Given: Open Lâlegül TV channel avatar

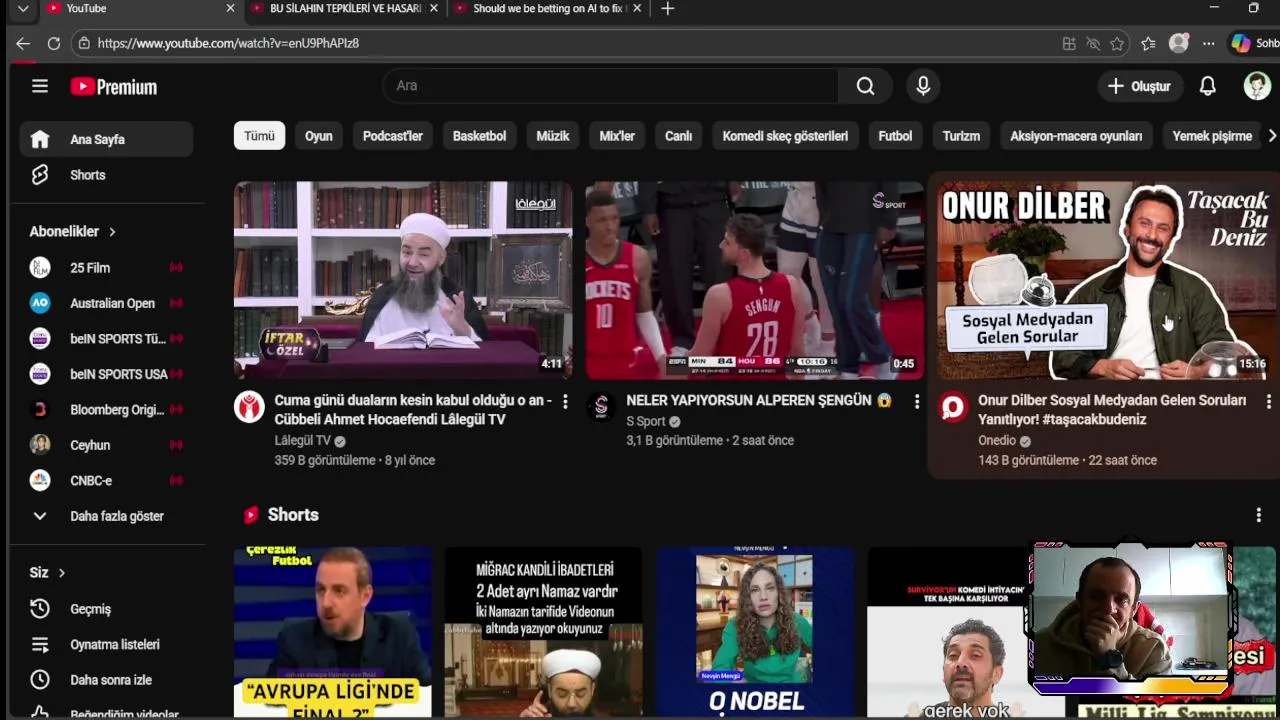Looking at the screenshot, I should tap(249, 407).
